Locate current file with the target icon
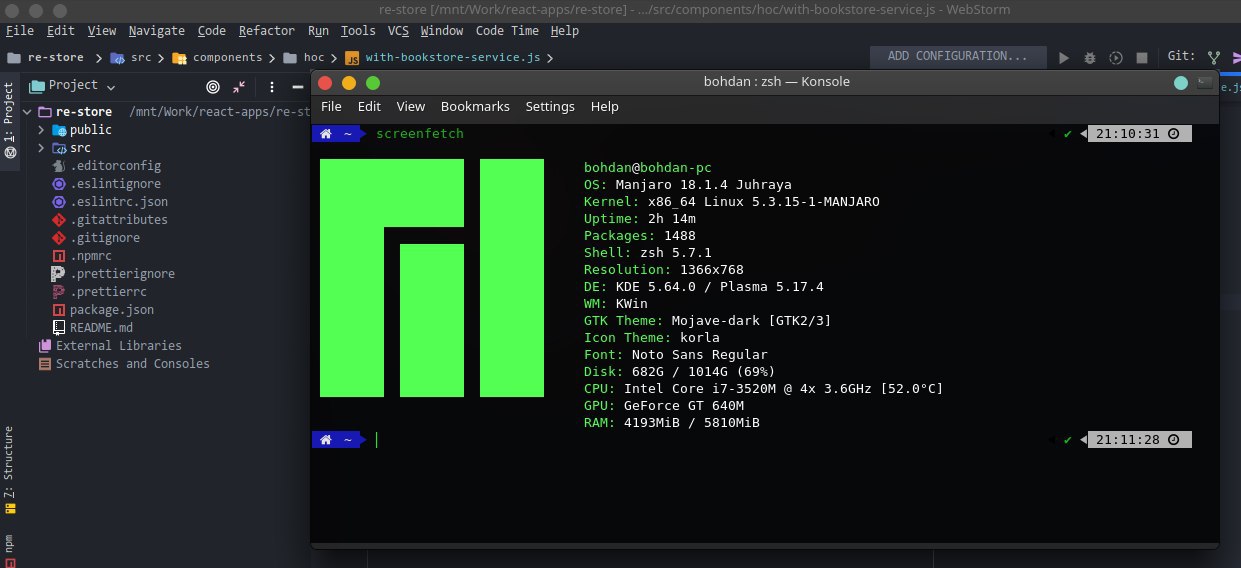The height and width of the screenshot is (568, 1241). pos(212,86)
